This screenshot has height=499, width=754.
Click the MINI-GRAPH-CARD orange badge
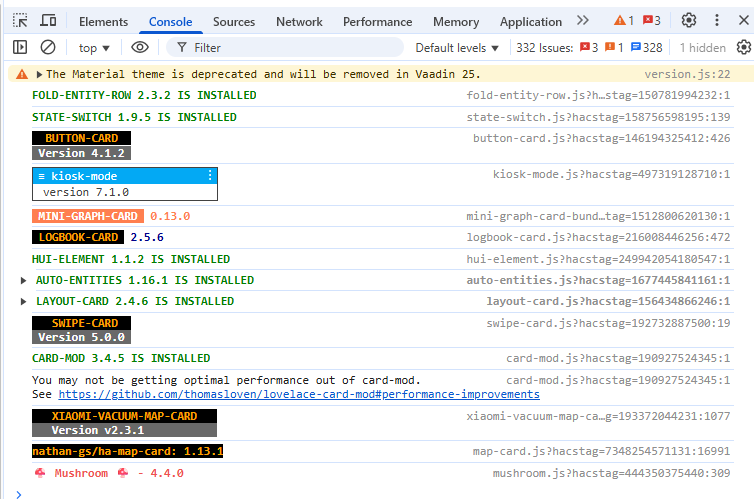point(88,216)
